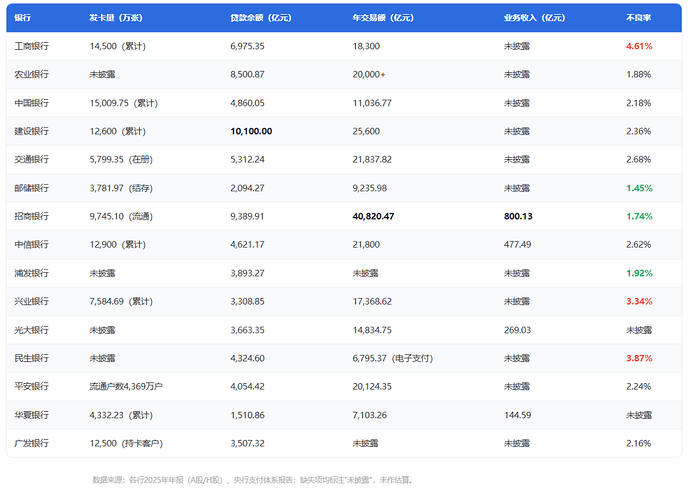Click the 业务收入 (亿元) header
The width and height of the screenshot is (690, 491).
click(534, 18)
